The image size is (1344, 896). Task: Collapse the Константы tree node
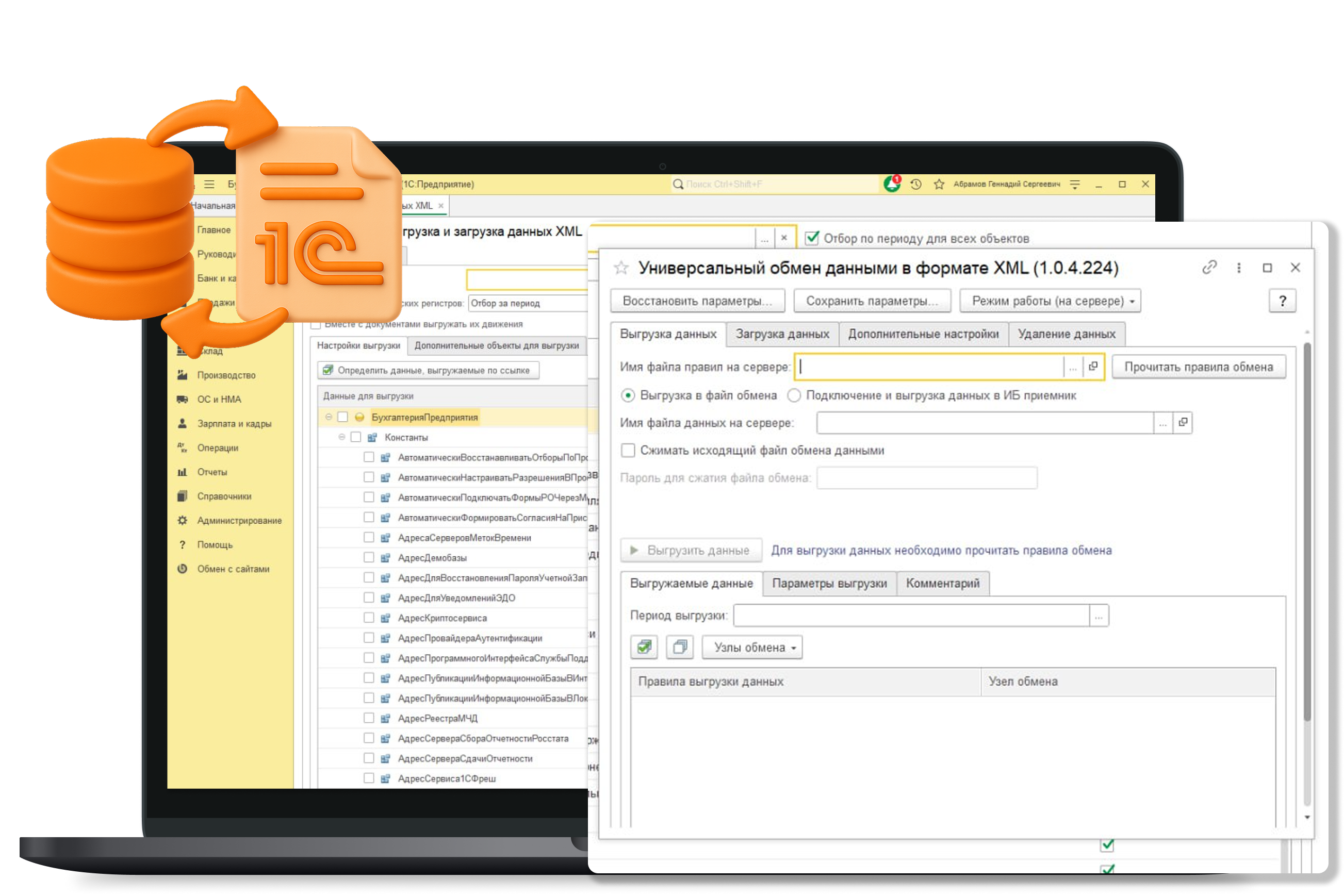[x=342, y=437]
